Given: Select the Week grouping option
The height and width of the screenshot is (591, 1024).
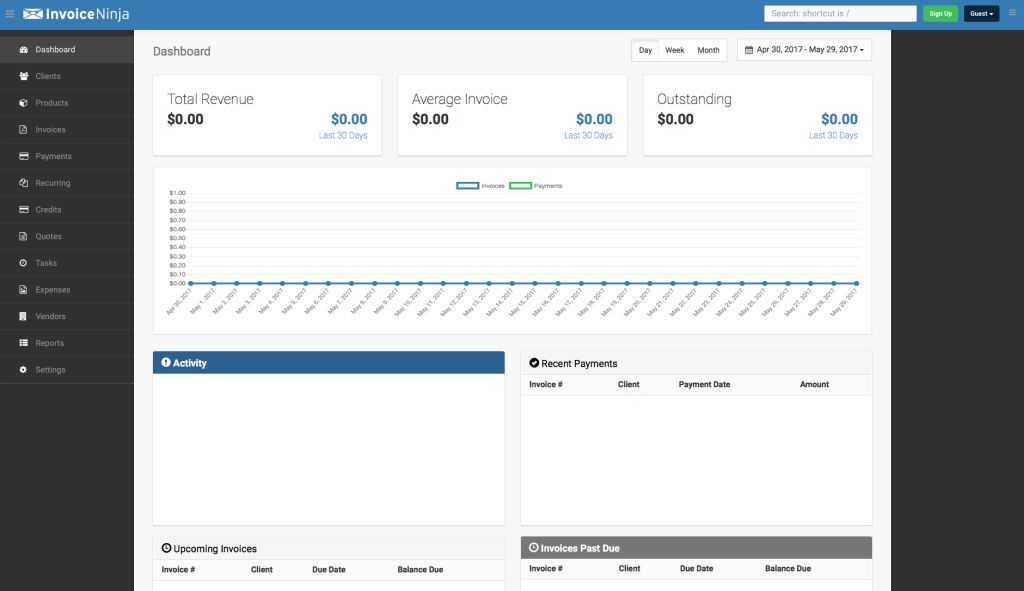Looking at the screenshot, I should click(675, 50).
